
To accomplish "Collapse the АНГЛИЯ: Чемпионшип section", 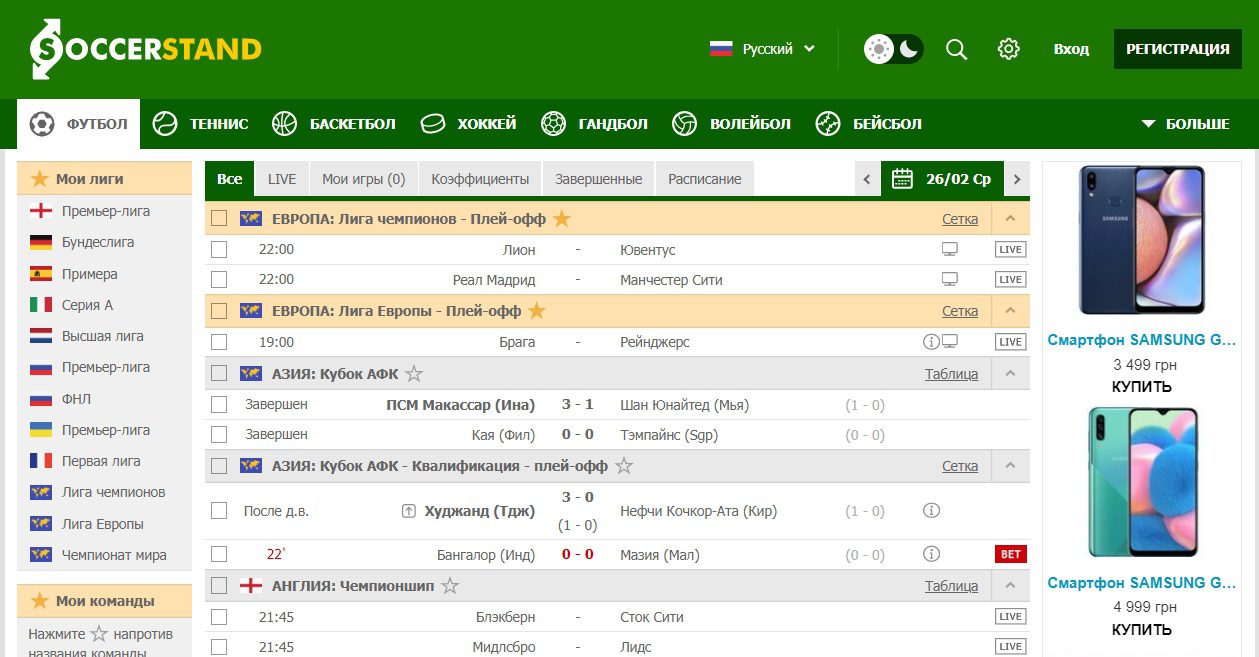I will pyautogui.click(x=1010, y=586).
